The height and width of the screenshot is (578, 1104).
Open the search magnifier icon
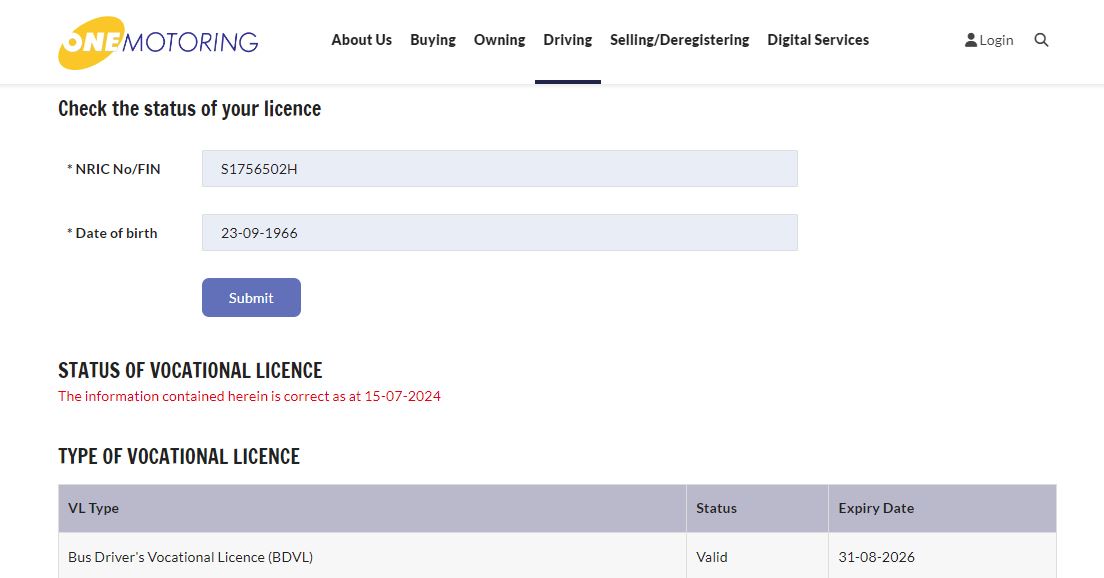click(x=1041, y=40)
